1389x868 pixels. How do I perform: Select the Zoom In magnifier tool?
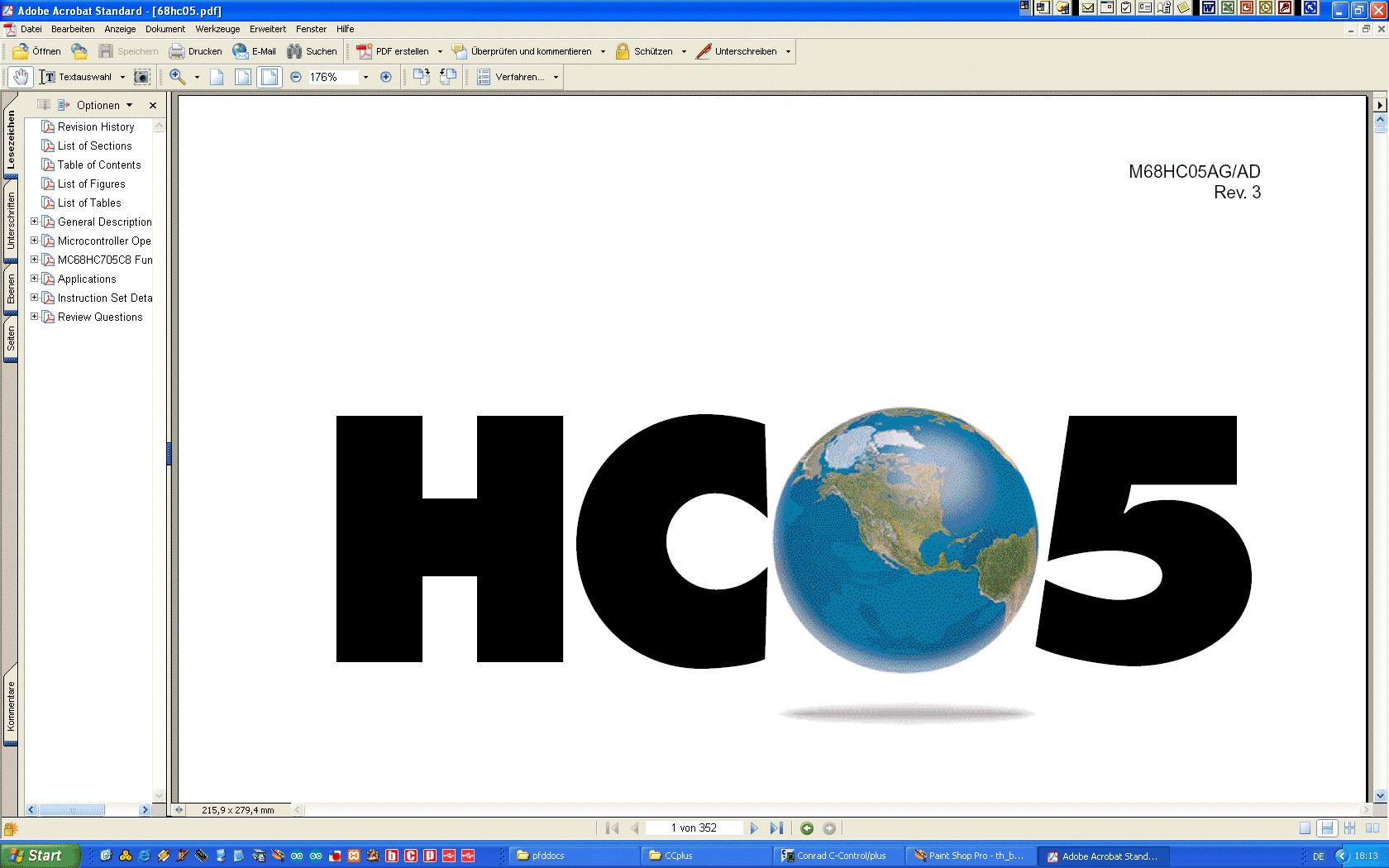pos(178,77)
